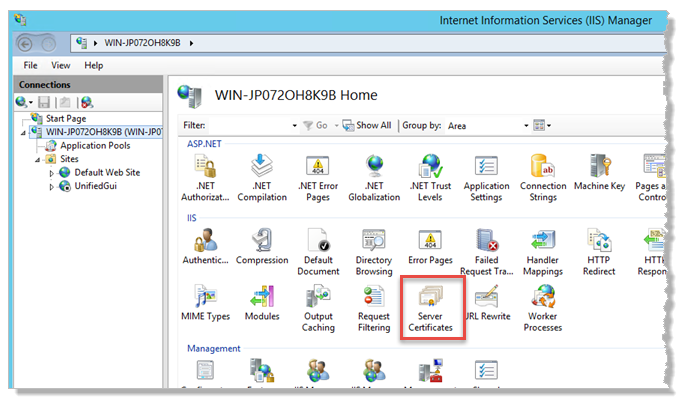Click the server home page icon beside title
The height and width of the screenshot is (401, 680).
pyautogui.click(x=190, y=96)
